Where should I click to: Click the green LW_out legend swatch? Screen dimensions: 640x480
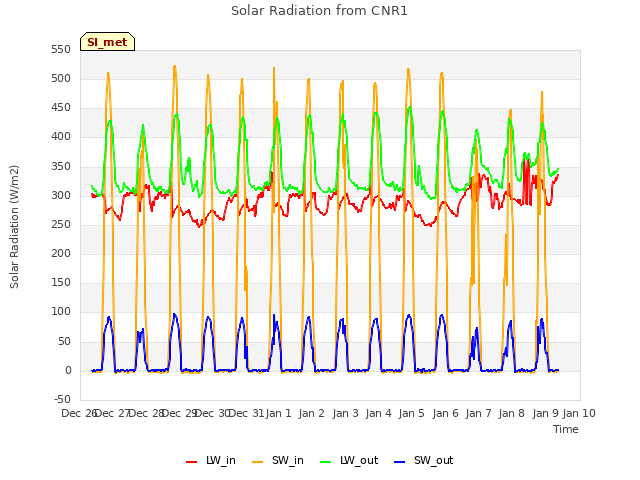pos(325,462)
